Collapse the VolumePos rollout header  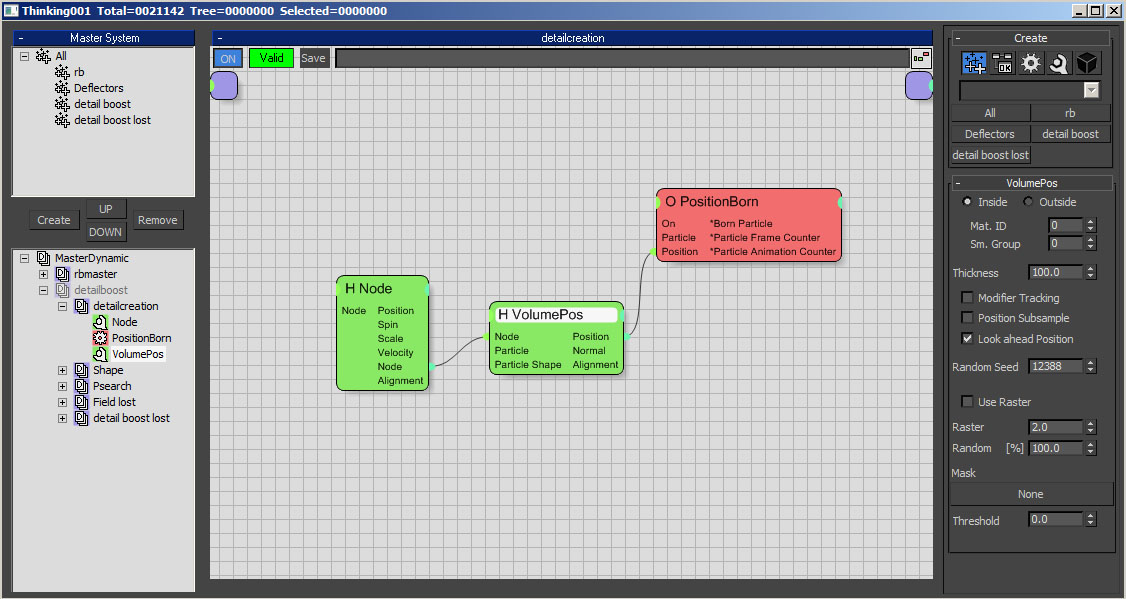click(x=1031, y=183)
